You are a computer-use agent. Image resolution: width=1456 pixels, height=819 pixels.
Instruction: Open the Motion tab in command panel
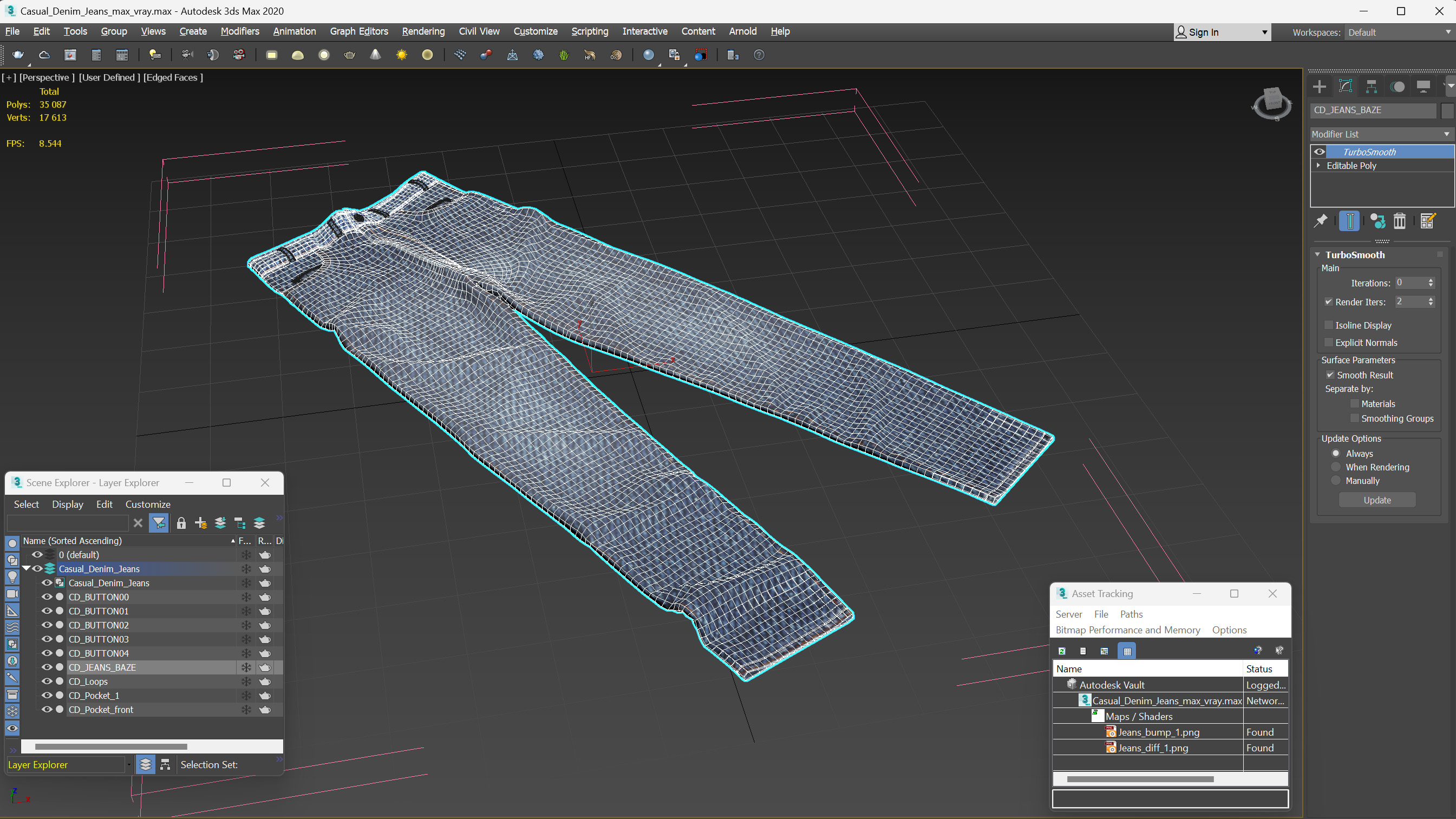[x=1398, y=87]
